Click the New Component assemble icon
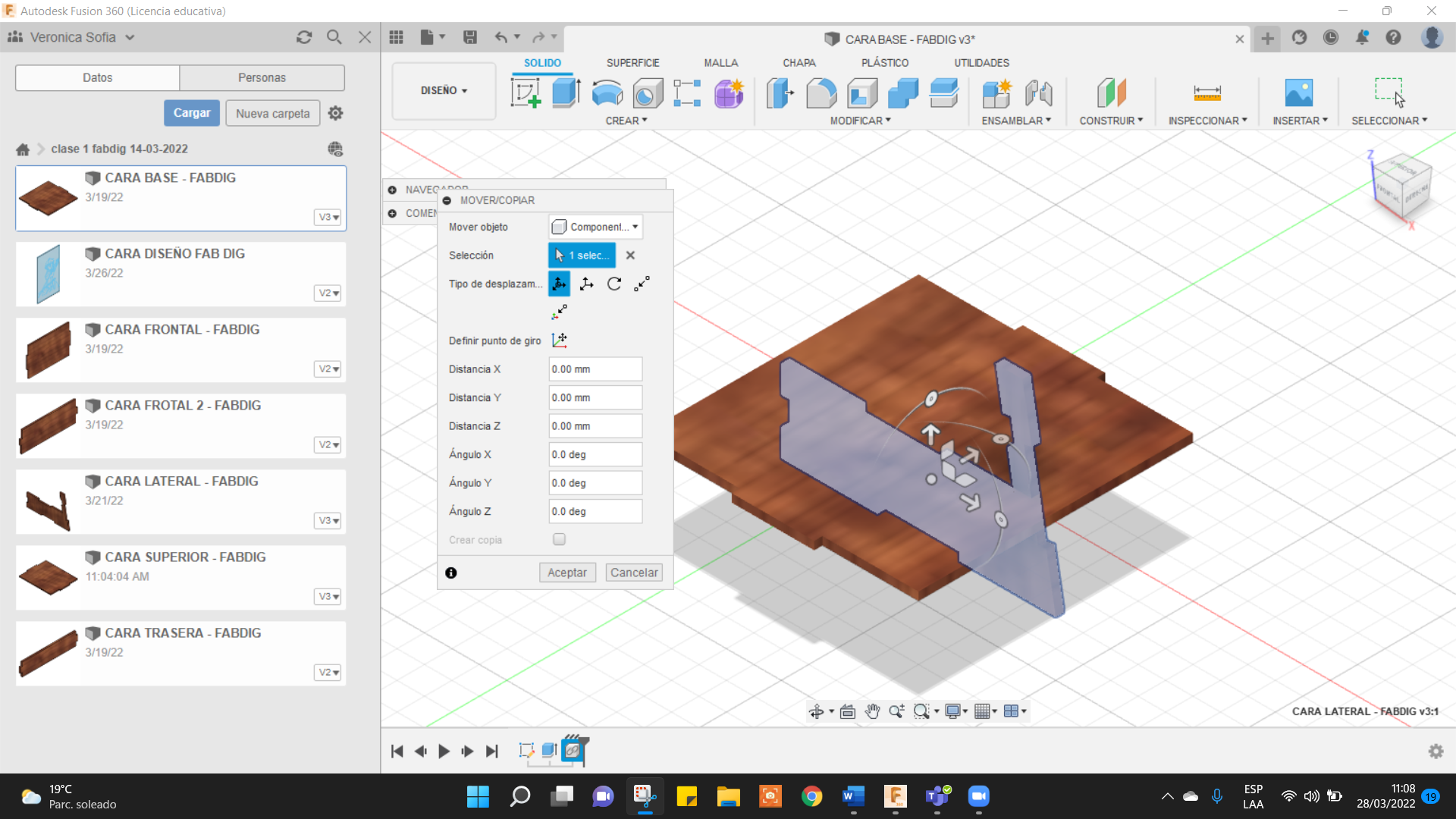Viewport: 1456px width, 819px height. 996,93
